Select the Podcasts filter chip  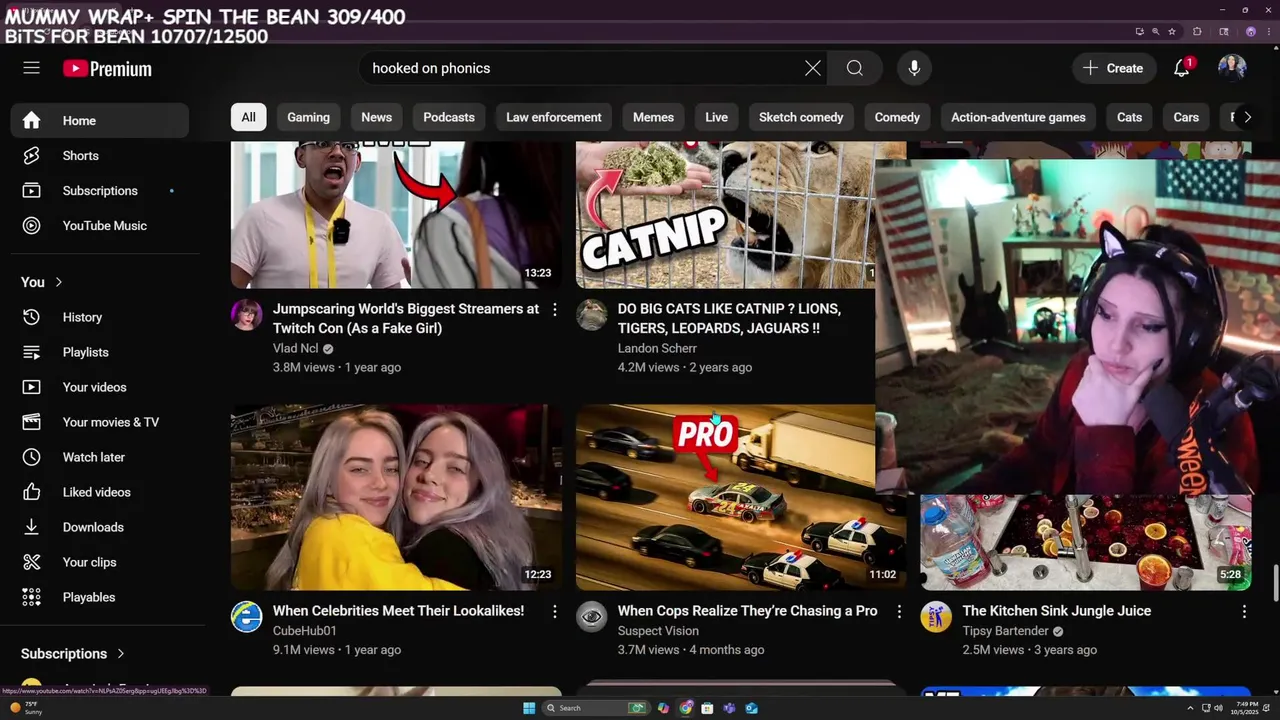[448, 117]
